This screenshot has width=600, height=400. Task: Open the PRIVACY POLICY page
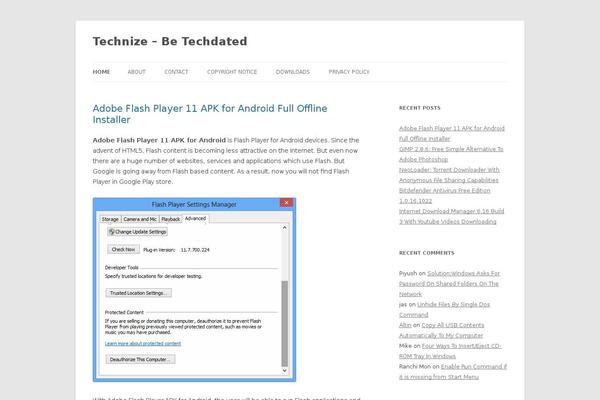tap(349, 72)
